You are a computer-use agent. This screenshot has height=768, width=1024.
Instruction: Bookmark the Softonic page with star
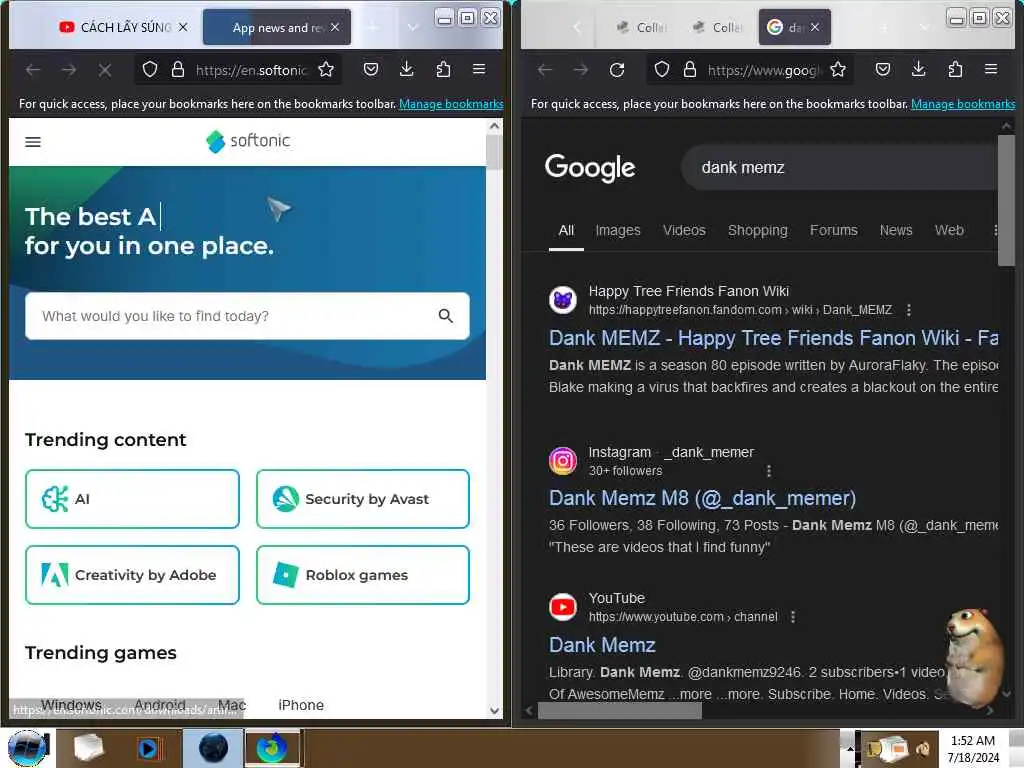point(326,69)
